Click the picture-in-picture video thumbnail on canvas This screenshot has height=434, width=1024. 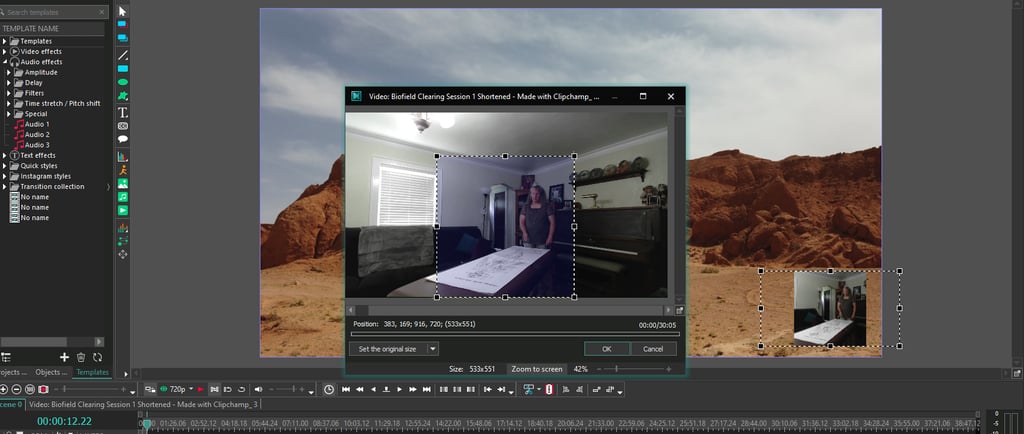pos(829,309)
